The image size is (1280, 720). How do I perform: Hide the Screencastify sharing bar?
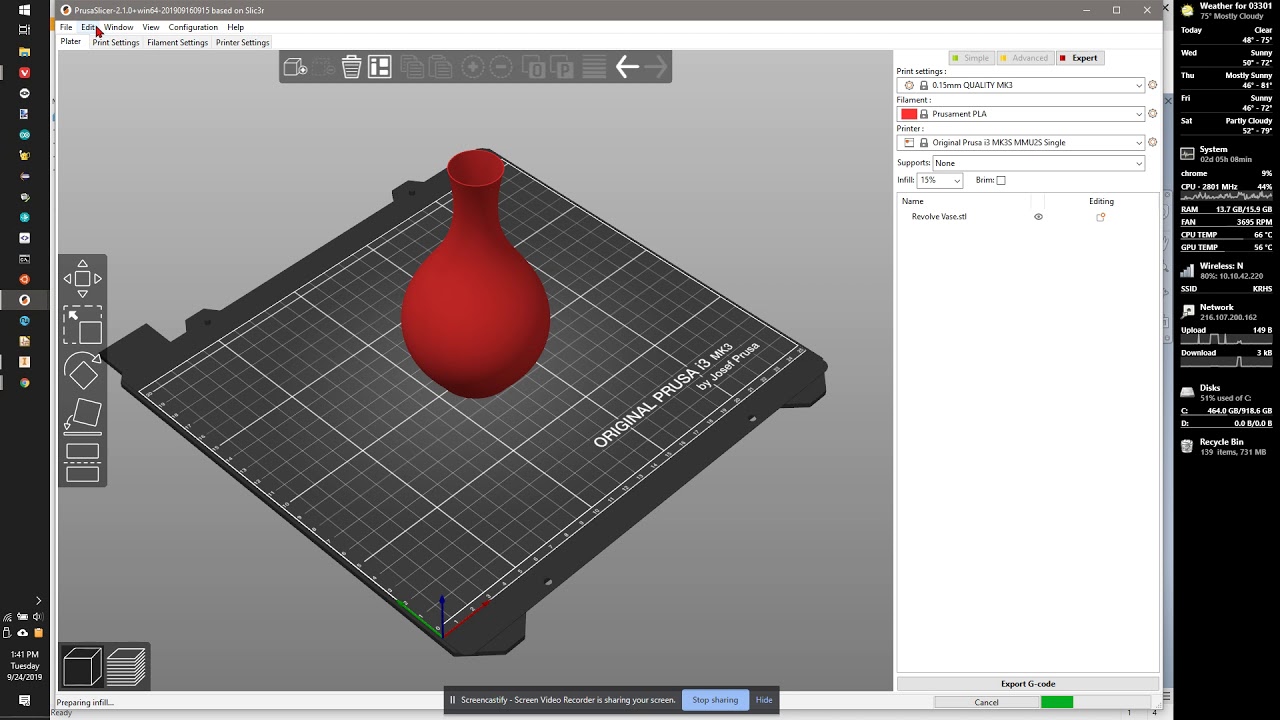tap(764, 700)
